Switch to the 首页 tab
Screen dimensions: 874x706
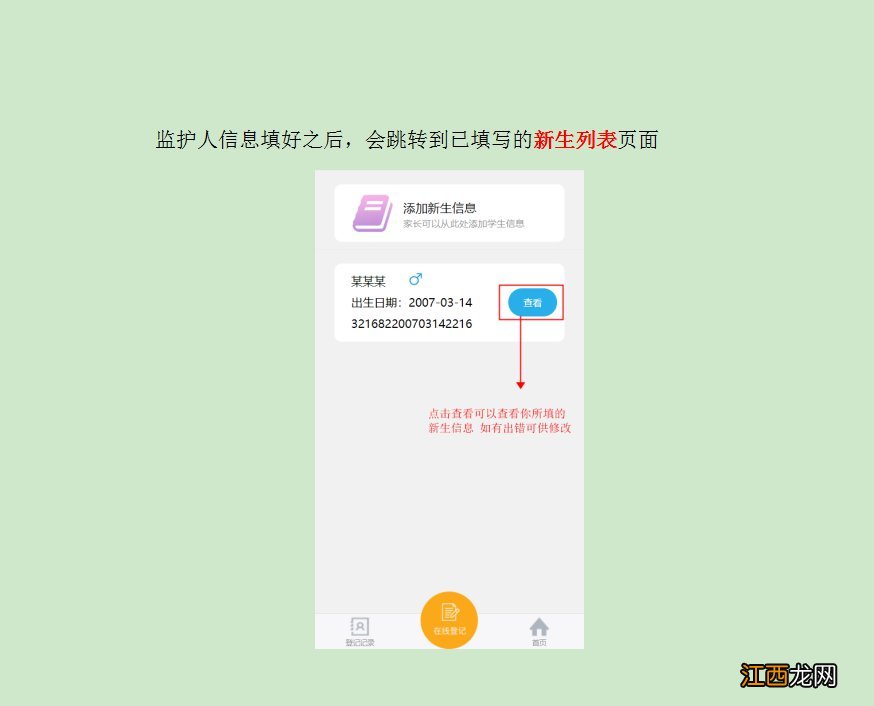pos(539,633)
